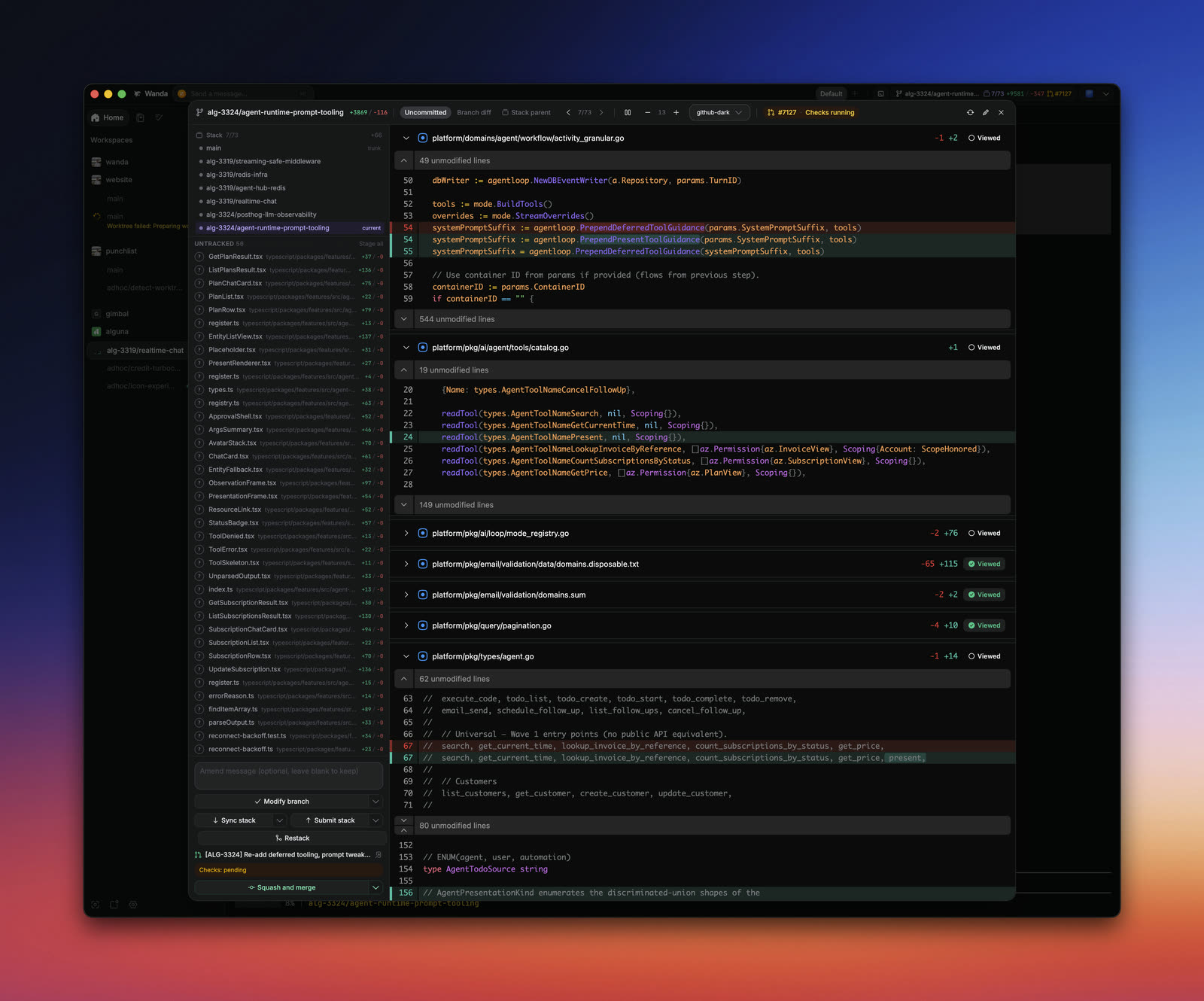Close the diff panel with X icon

pyautogui.click(x=1001, y=113)
